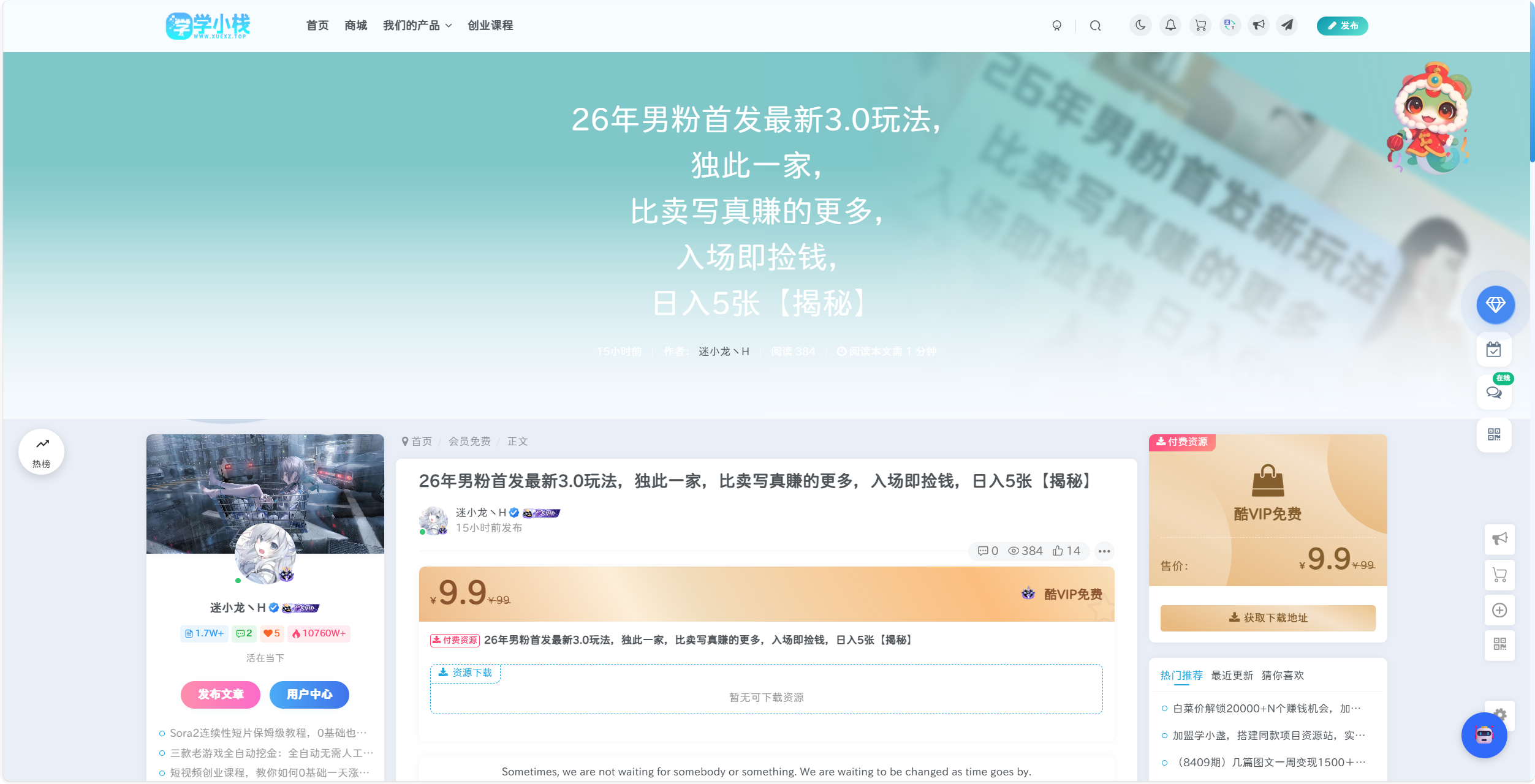This screenshot has width=1535, height=784.
Task: Click the paper plane icon in header
Action: click(1287, 25)
